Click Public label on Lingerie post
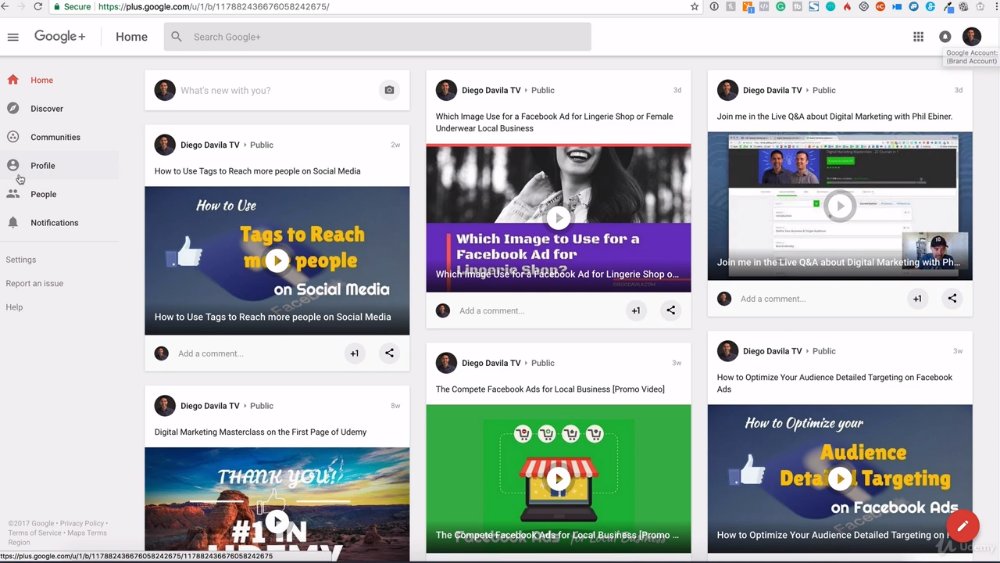1000x563 pixels. click(x=543, y=90)
